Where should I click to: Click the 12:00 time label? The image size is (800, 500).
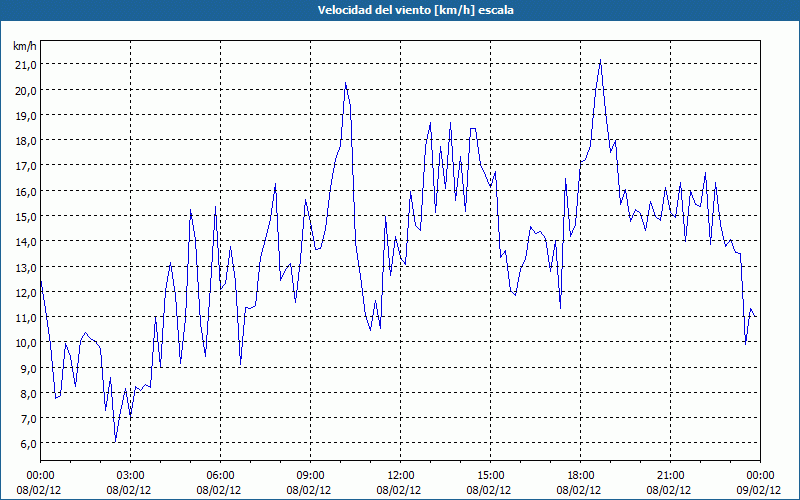point(401,476)
